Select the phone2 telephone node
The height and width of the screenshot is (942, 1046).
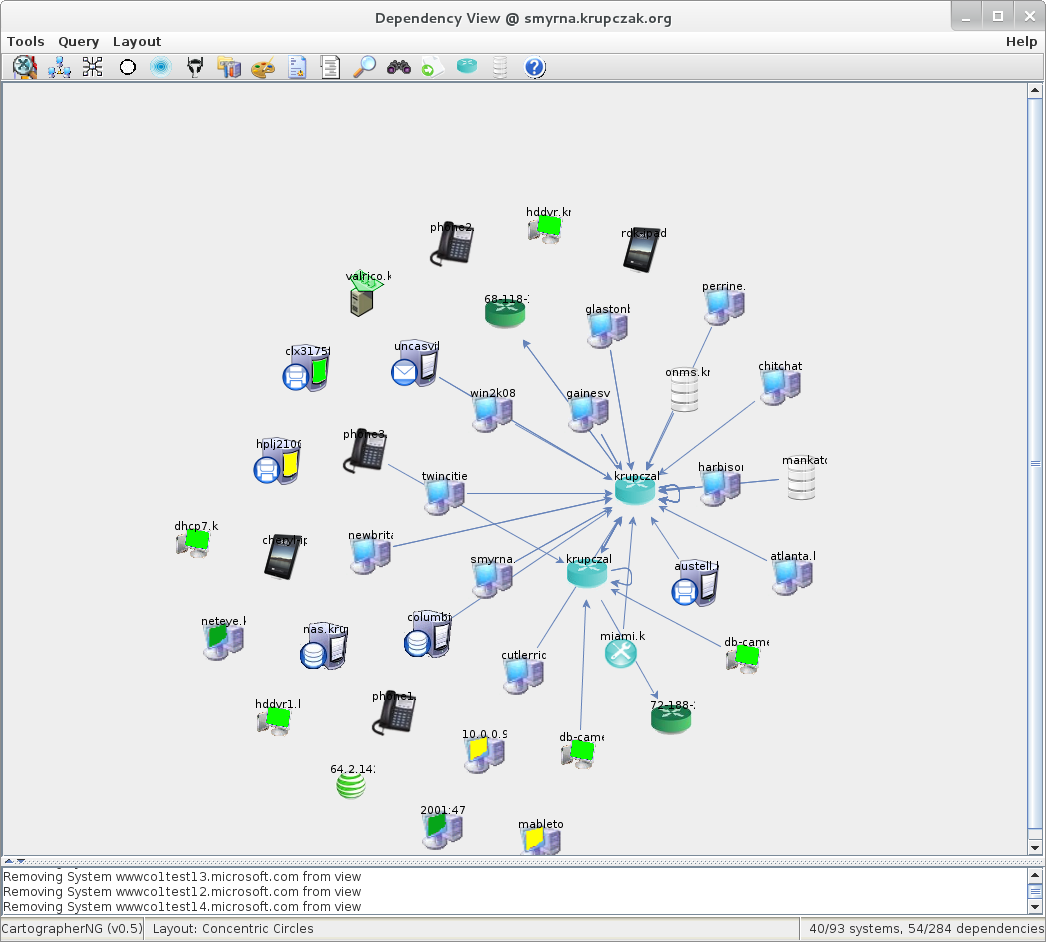(x=452, y=245)
